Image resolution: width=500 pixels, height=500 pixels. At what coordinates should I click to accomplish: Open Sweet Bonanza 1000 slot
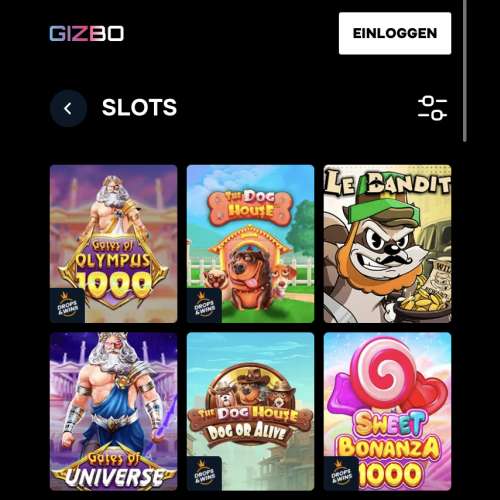pos(387,411)
